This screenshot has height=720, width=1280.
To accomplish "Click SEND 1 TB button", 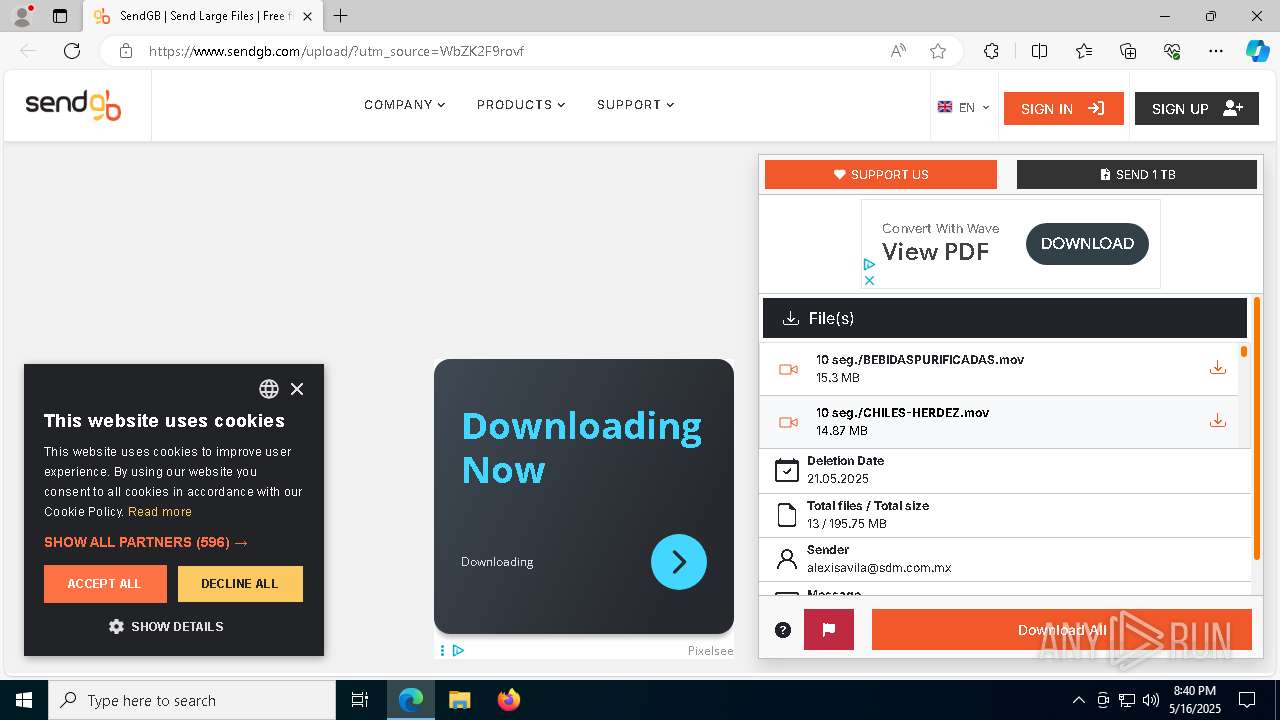I will (1137, 174).
